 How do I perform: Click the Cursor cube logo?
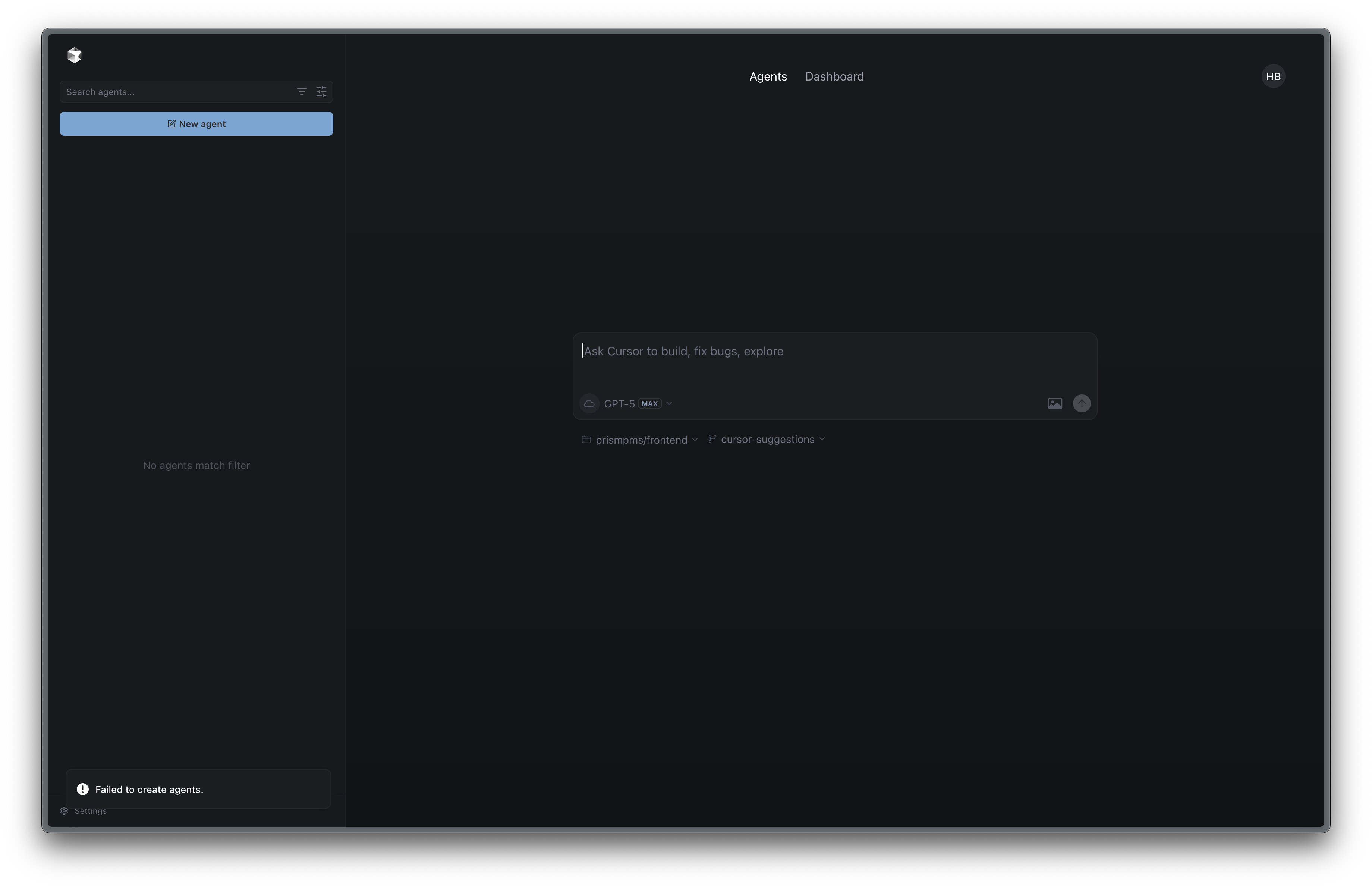pos(74,55)
